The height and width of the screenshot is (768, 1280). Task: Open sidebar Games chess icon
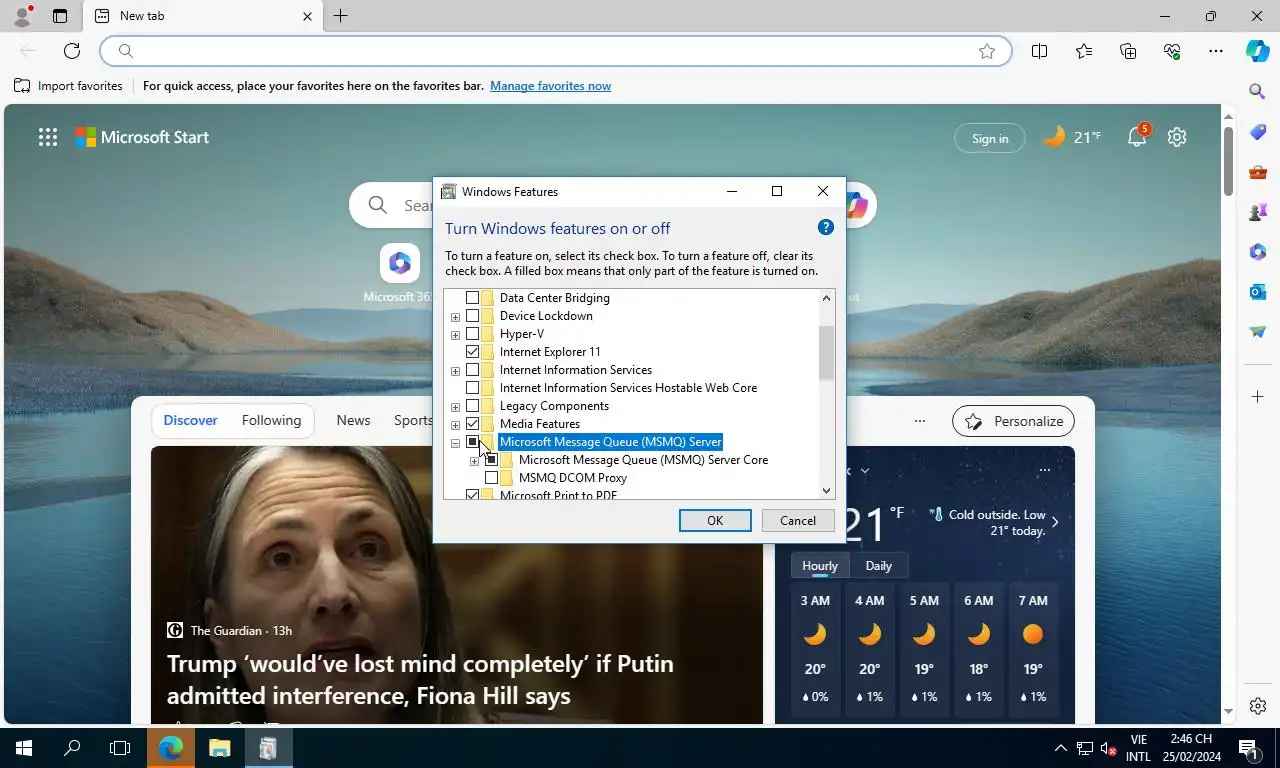coord(1258,212)
